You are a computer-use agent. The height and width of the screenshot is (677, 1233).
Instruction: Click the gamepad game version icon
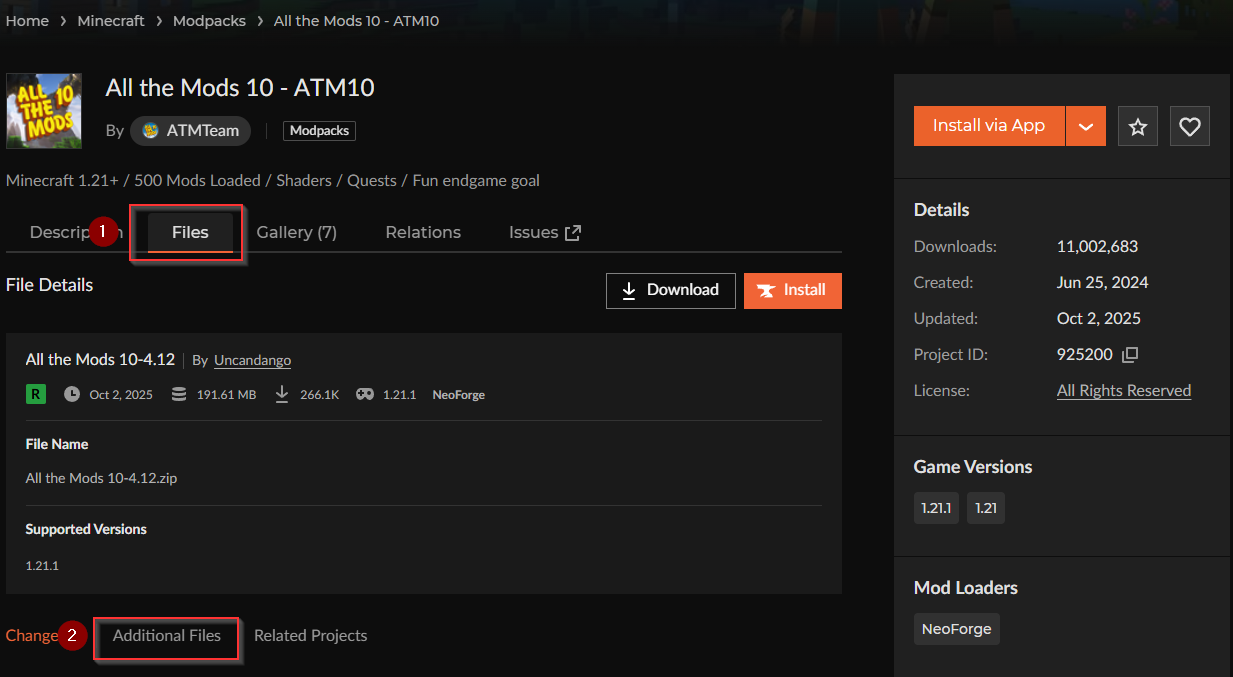[x=365, y=394]
